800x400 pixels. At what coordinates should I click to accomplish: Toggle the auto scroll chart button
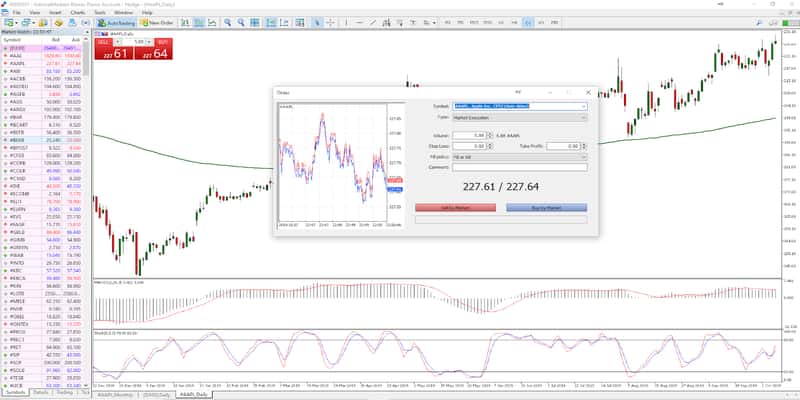tap(271, 23)
